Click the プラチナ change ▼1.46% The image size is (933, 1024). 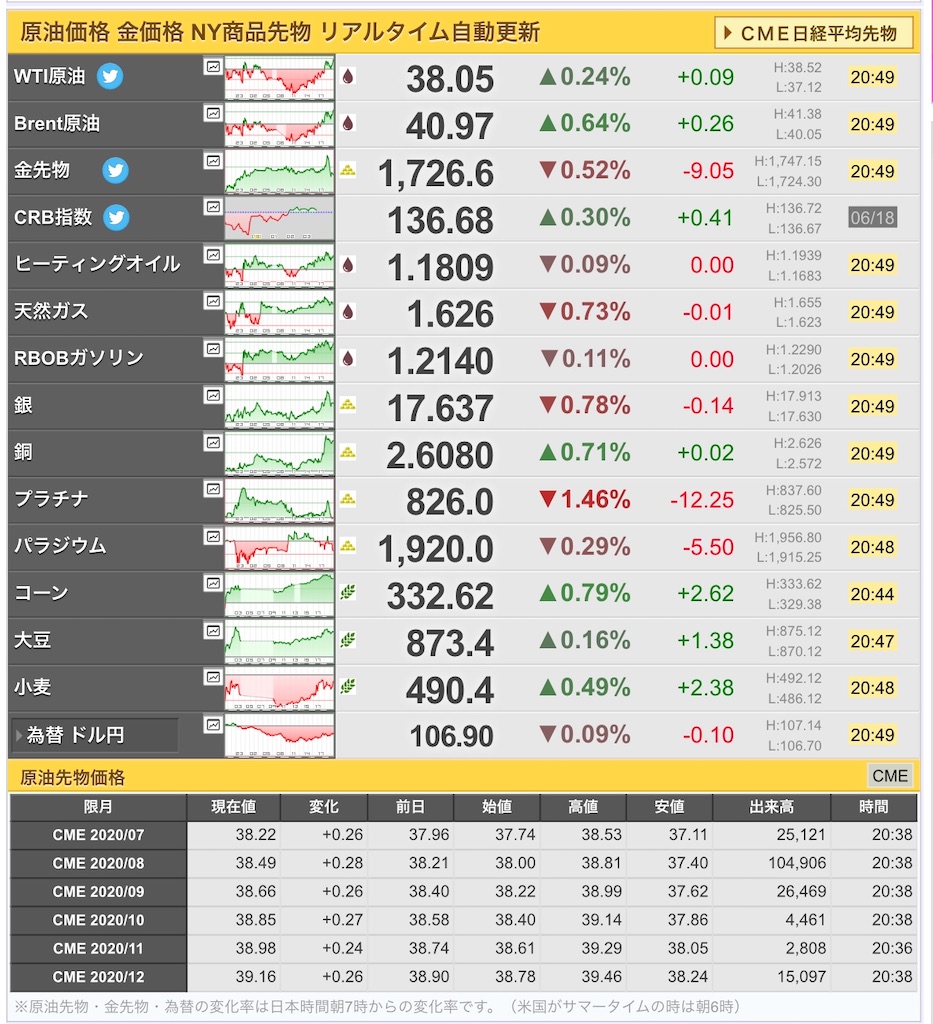tap(585, 500)
